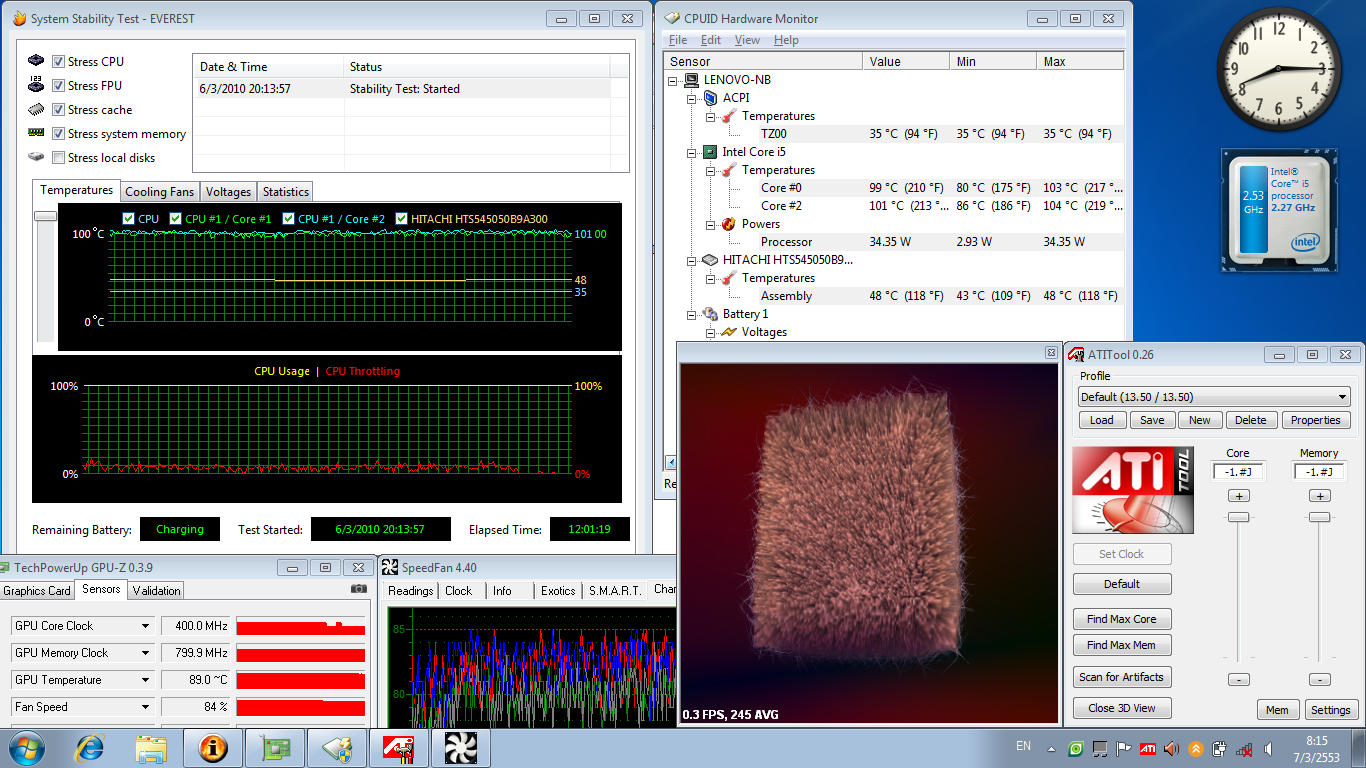
Task: Open Action Center flag tray icon
Action: (1124, 748)
